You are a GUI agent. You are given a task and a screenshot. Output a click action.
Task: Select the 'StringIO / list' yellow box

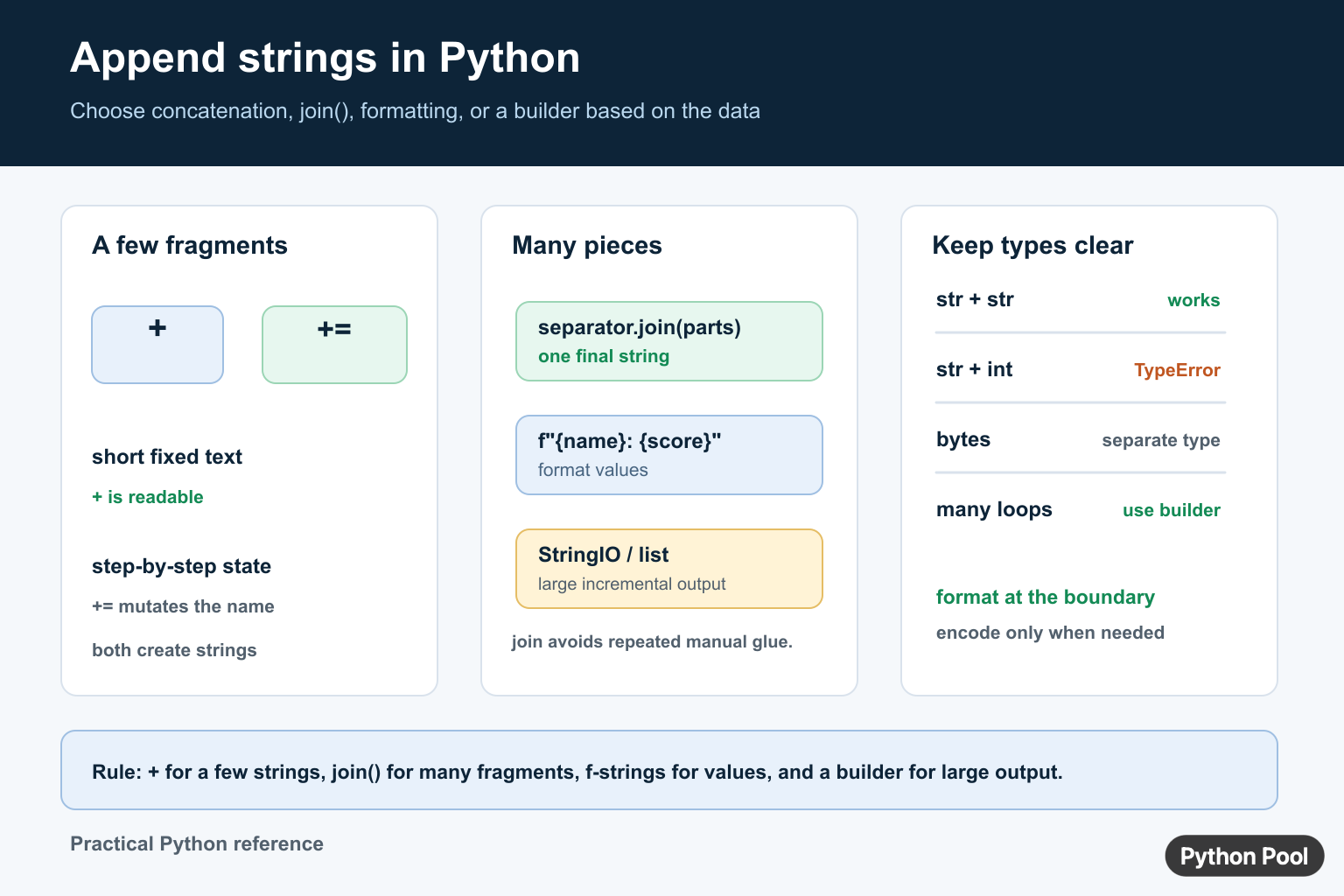(x=669, y=569)
